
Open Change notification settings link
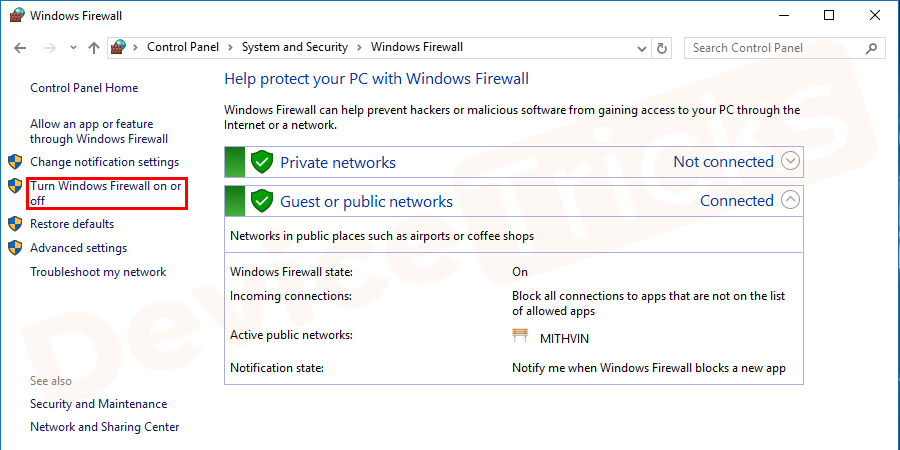(x=104, y=162)
